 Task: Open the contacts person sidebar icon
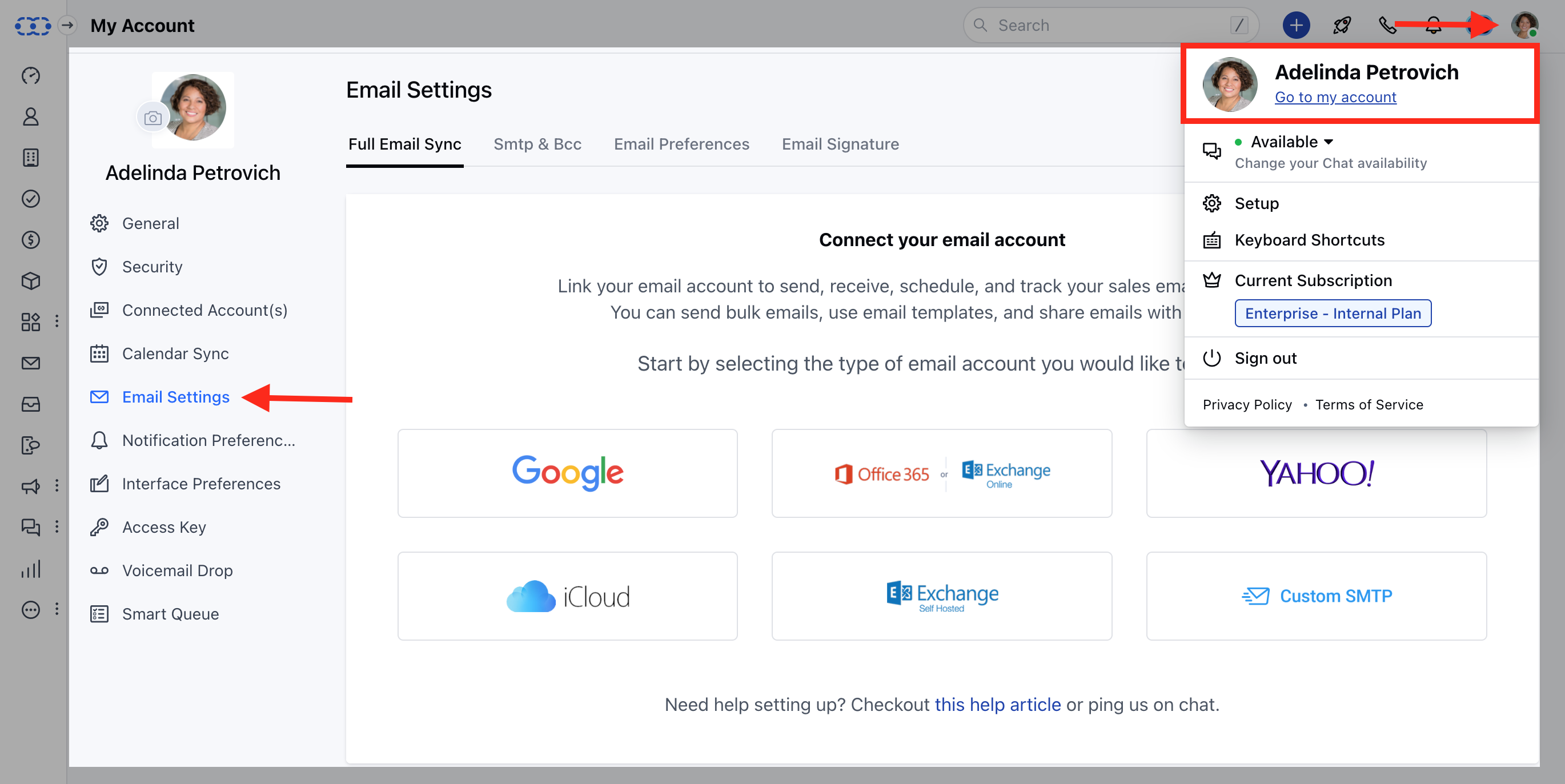click(x=31, y=116)
